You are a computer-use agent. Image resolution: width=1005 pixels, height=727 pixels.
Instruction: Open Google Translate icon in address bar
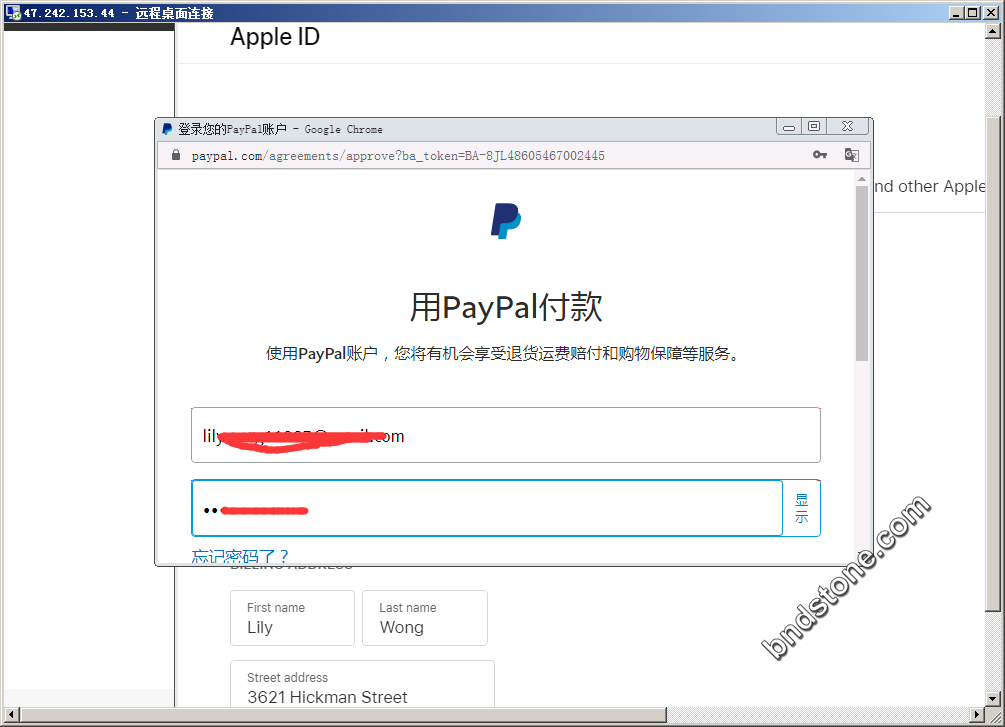pyautogui.click(x=851, y=155)
